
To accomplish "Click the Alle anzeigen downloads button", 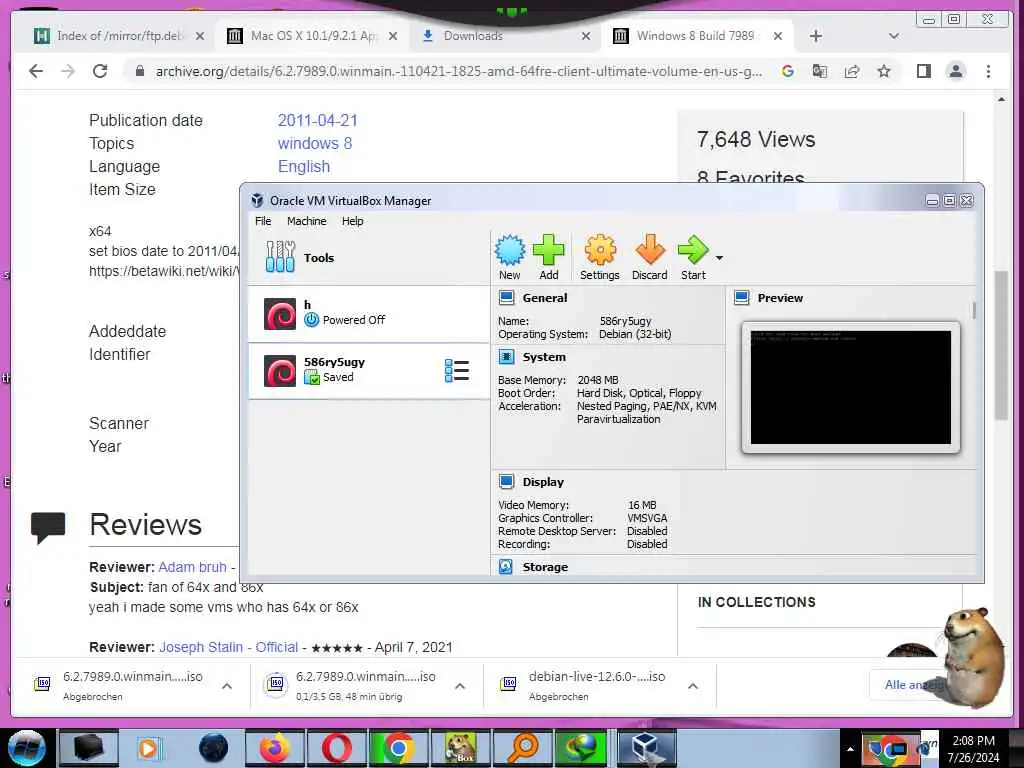I will [914, 684].
